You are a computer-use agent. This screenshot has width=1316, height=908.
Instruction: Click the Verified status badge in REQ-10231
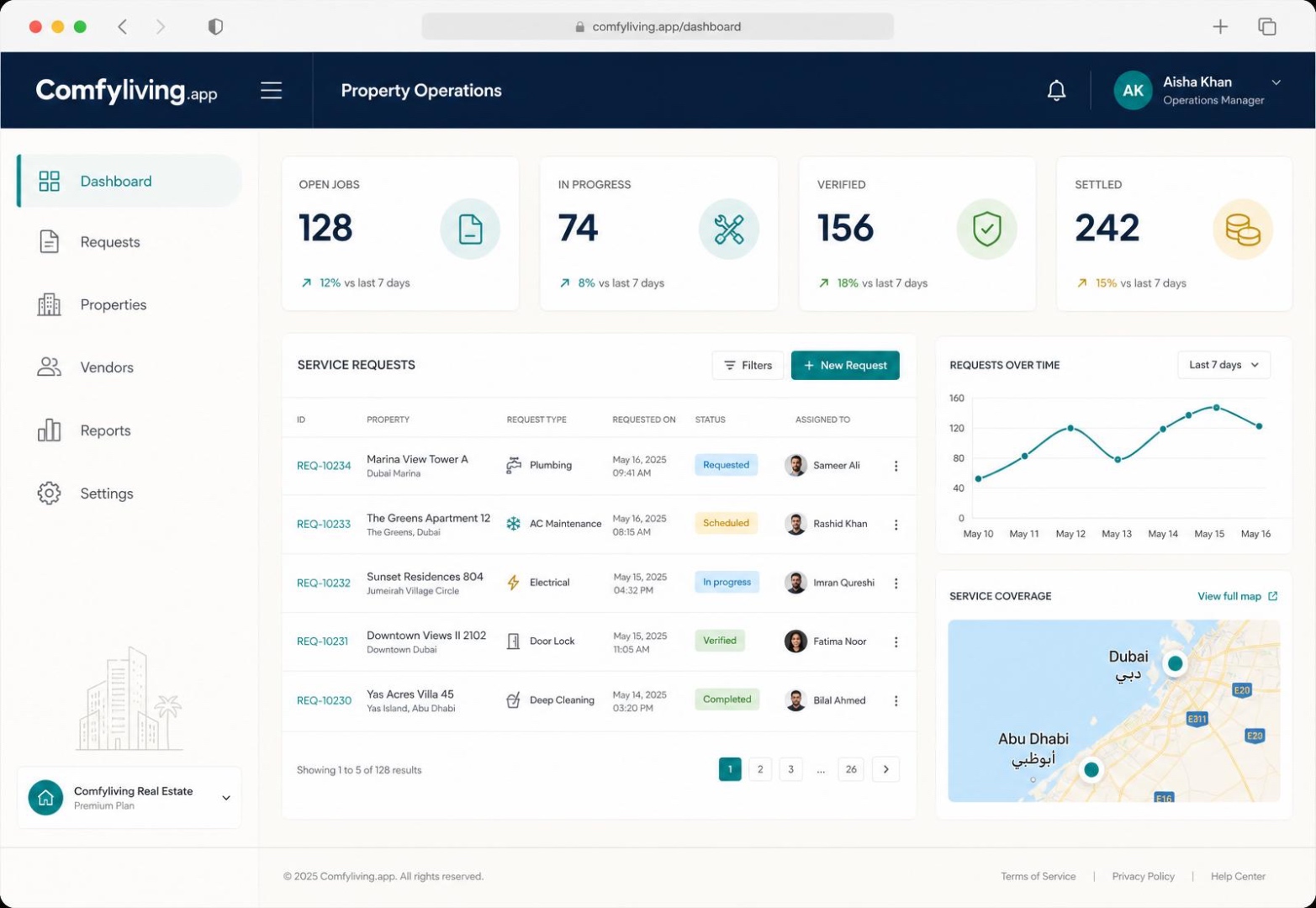coord(719,641)
